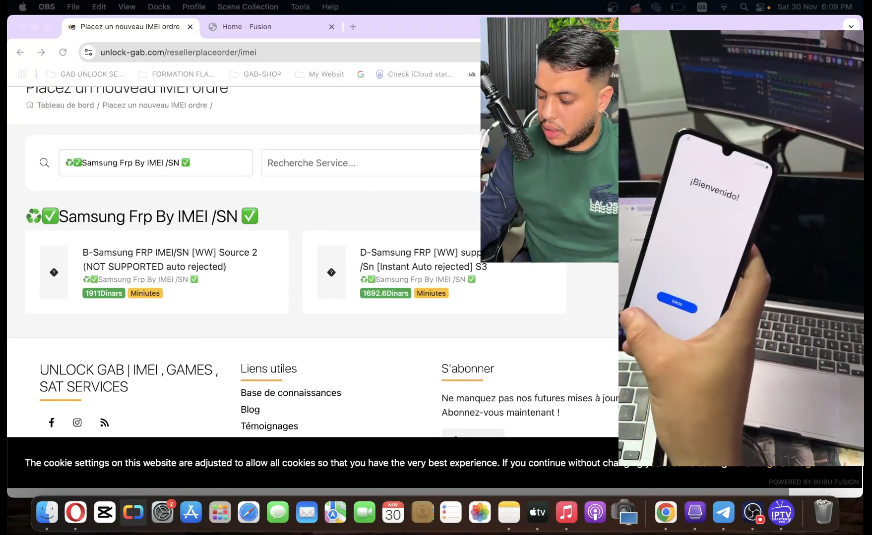Open CapCut from the dock

coord(105,512)
